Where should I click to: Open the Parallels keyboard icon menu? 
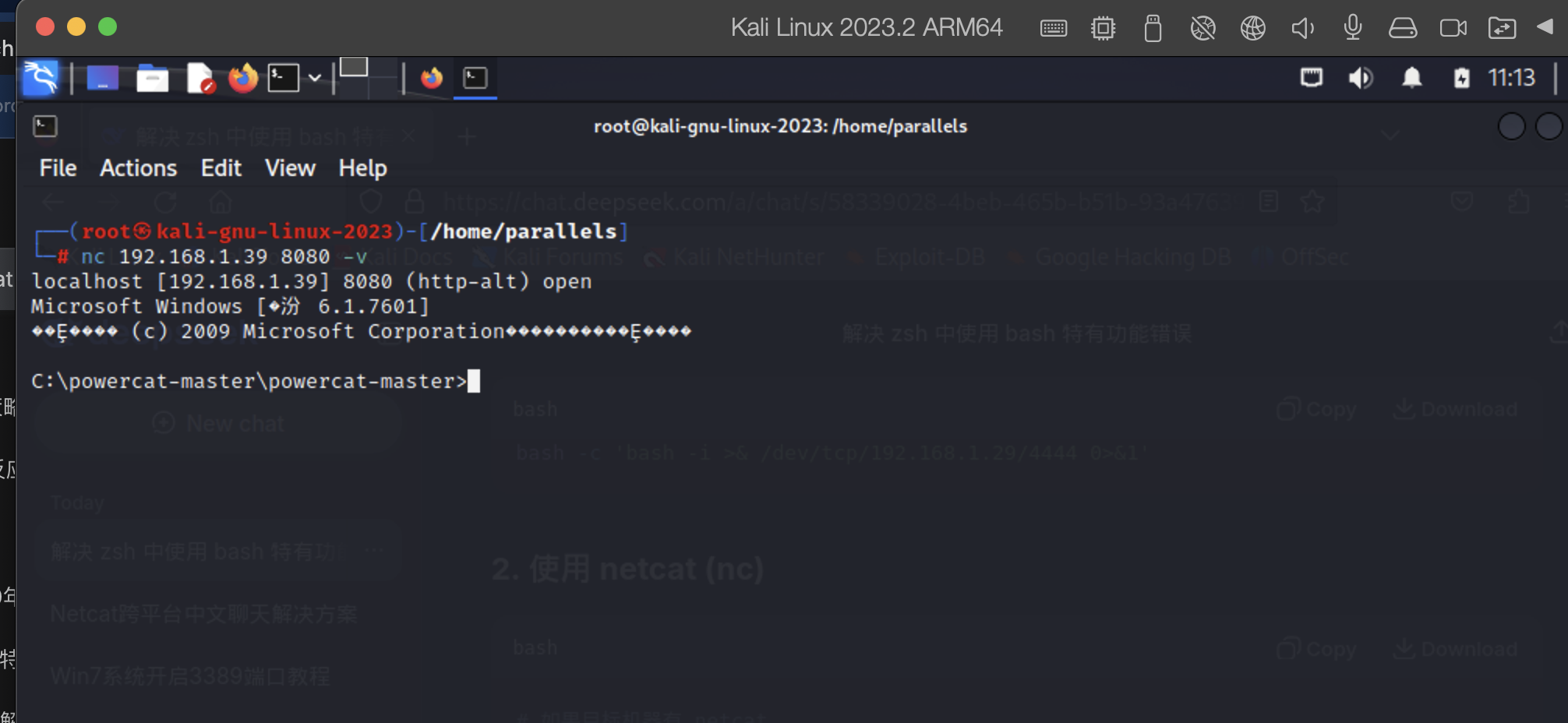click(x=1054, y=28)
